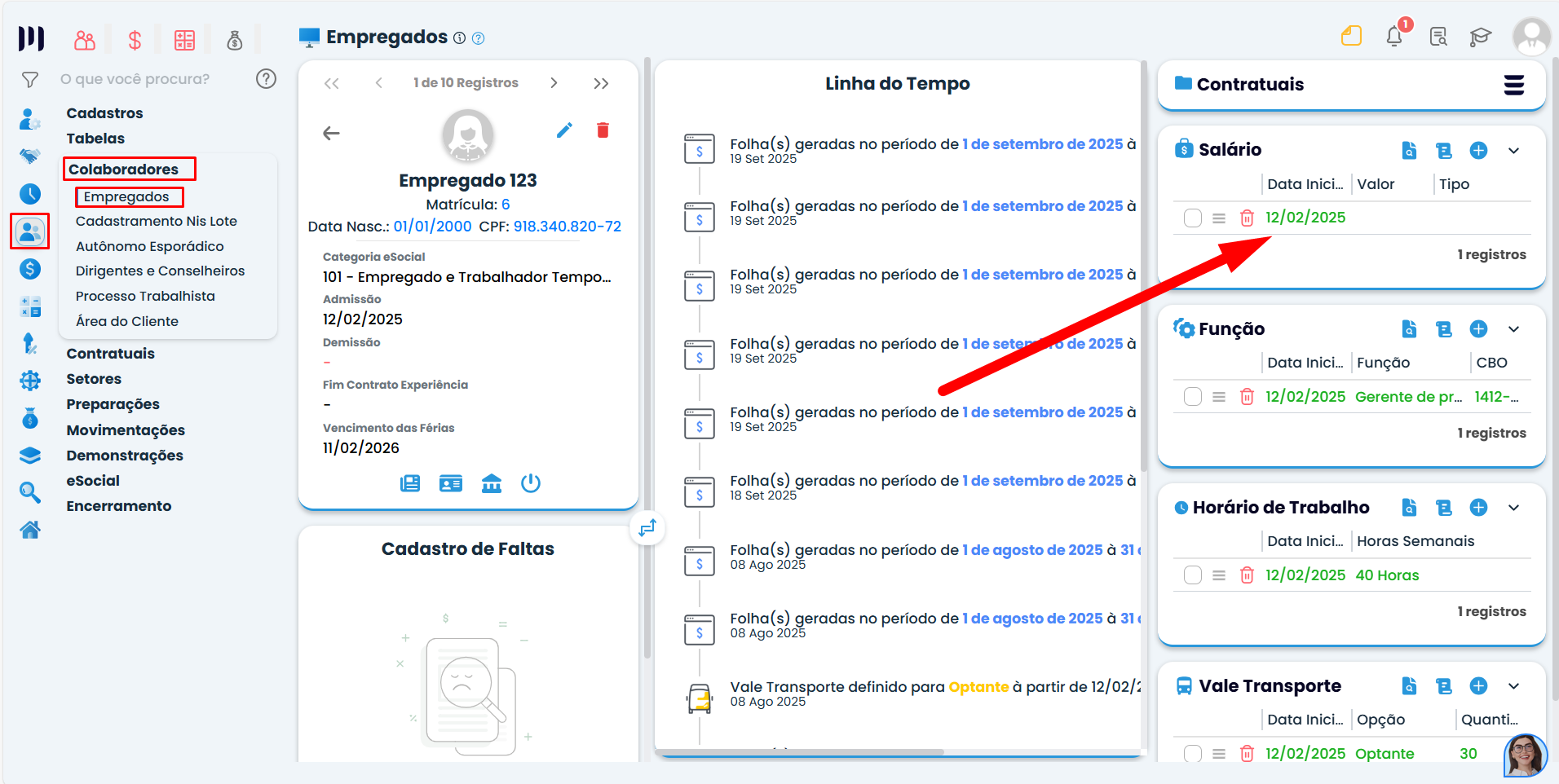The height and width of the screenshot is (784, 1559).
Task: Open the money bag module in top bar
Action: (235, 39)
